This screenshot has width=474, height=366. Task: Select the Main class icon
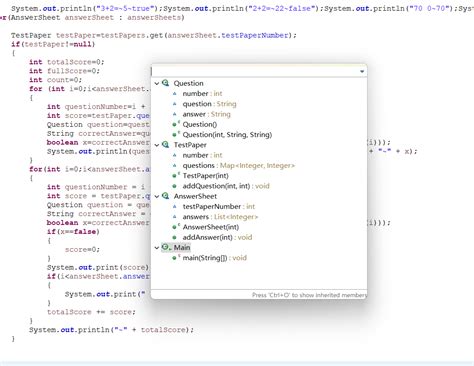(166, 247)
